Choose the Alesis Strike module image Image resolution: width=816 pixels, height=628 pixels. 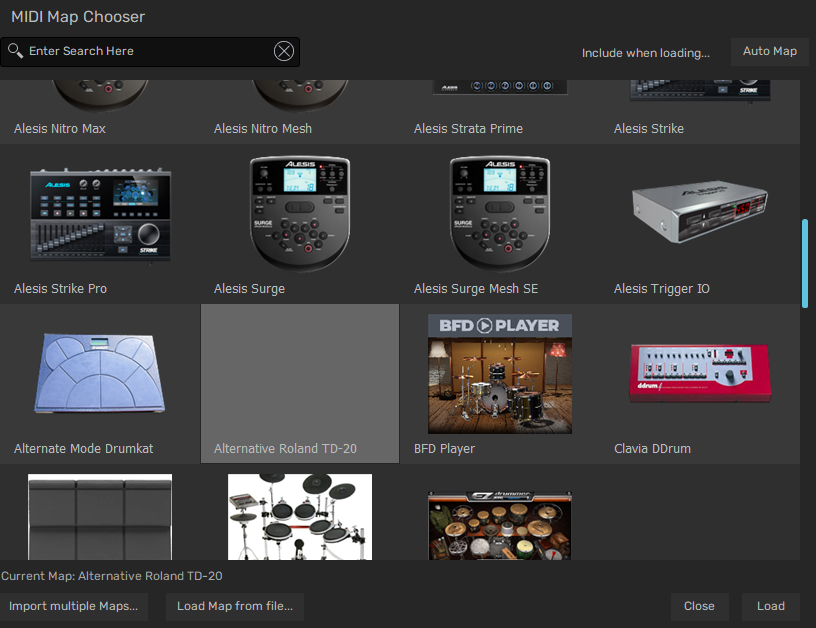tap(700, 91)
